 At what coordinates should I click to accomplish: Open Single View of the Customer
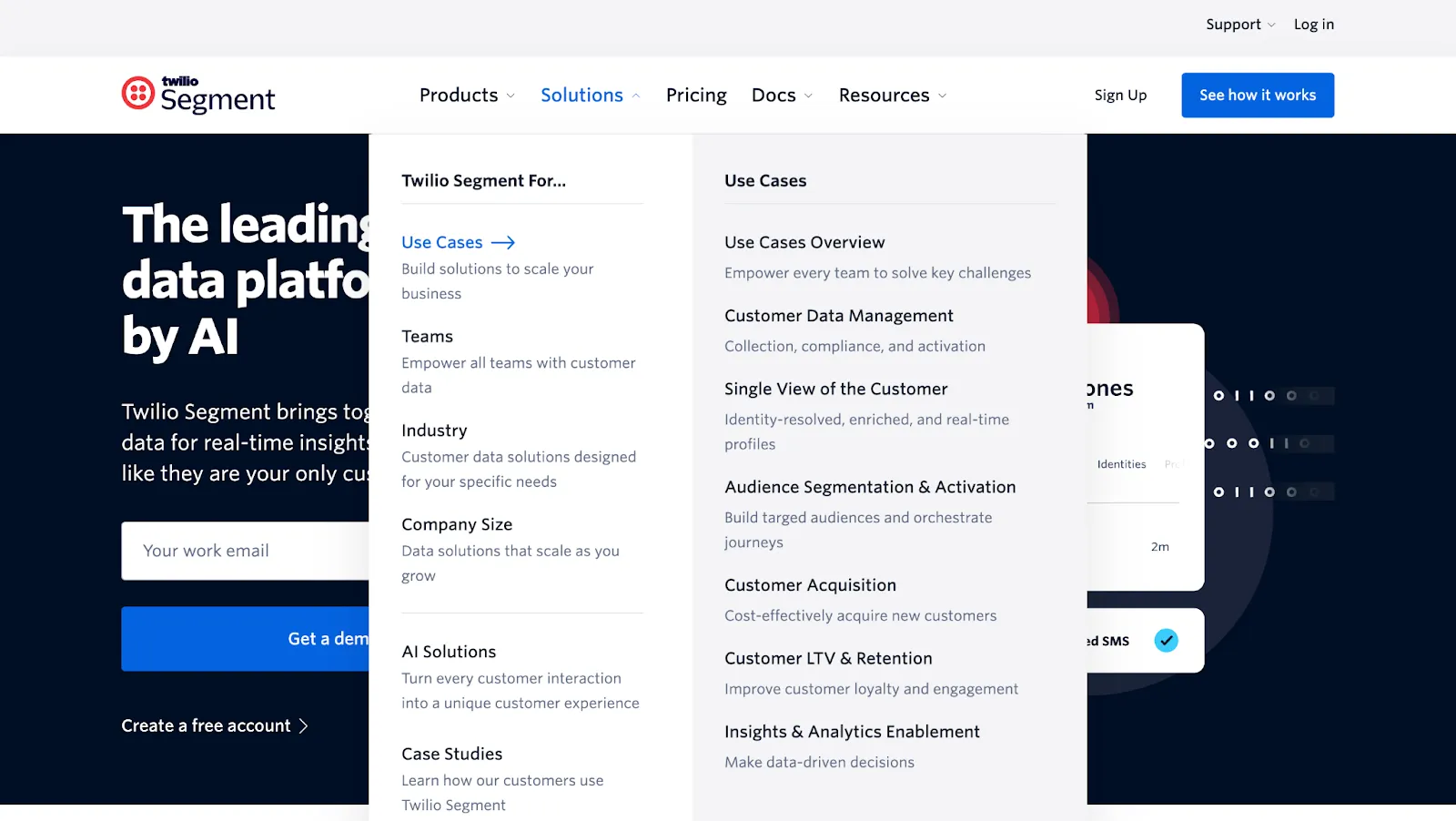pyautogui.click(x=835, y=389)
